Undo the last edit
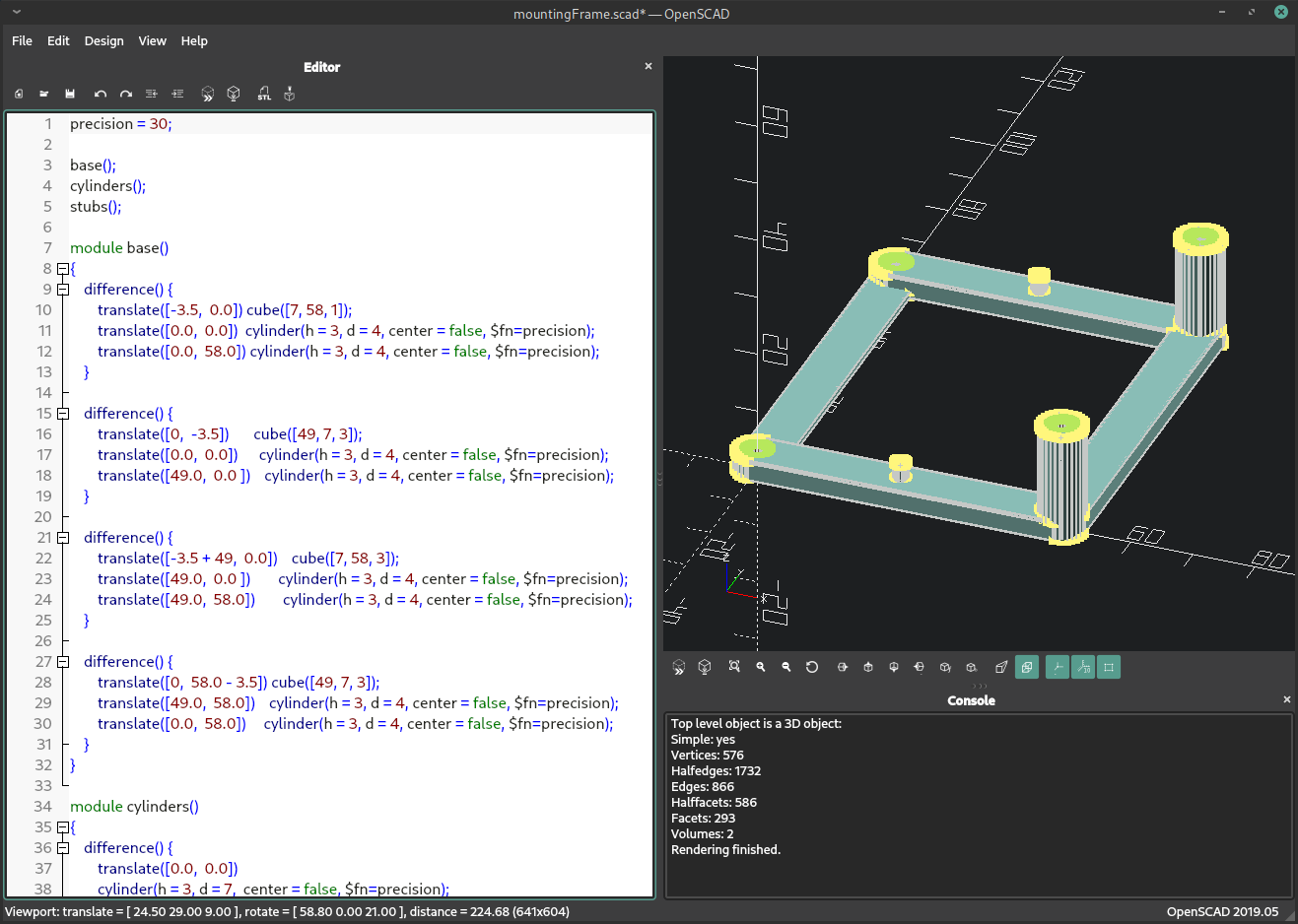The image size is (1298, 924). tap(100, 94)
